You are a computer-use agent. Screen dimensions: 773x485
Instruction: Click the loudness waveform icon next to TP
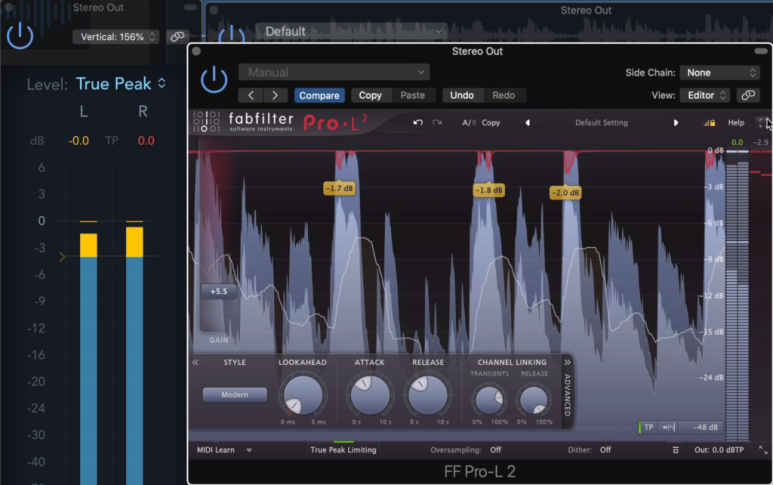(668, 427)
